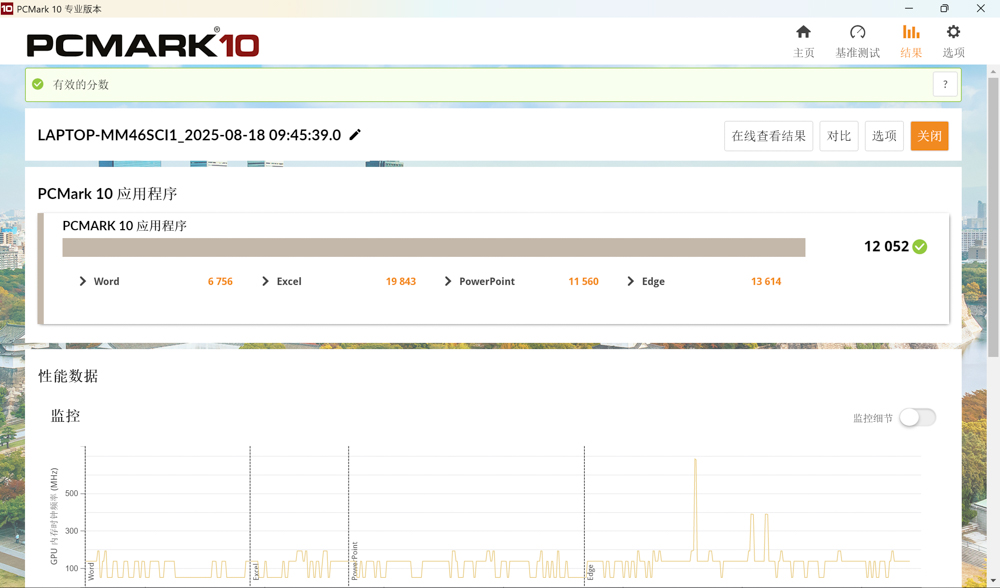Click the PowerPoint score 11 560
The height and width of the screenshot is (588, 1000).
[584, 281]
